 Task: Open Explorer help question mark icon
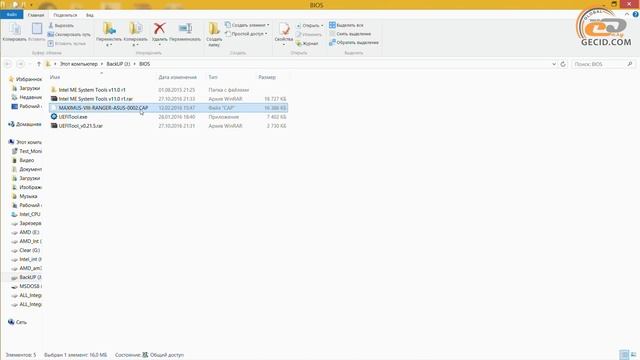pyautogui.click(x=636, y=14)
